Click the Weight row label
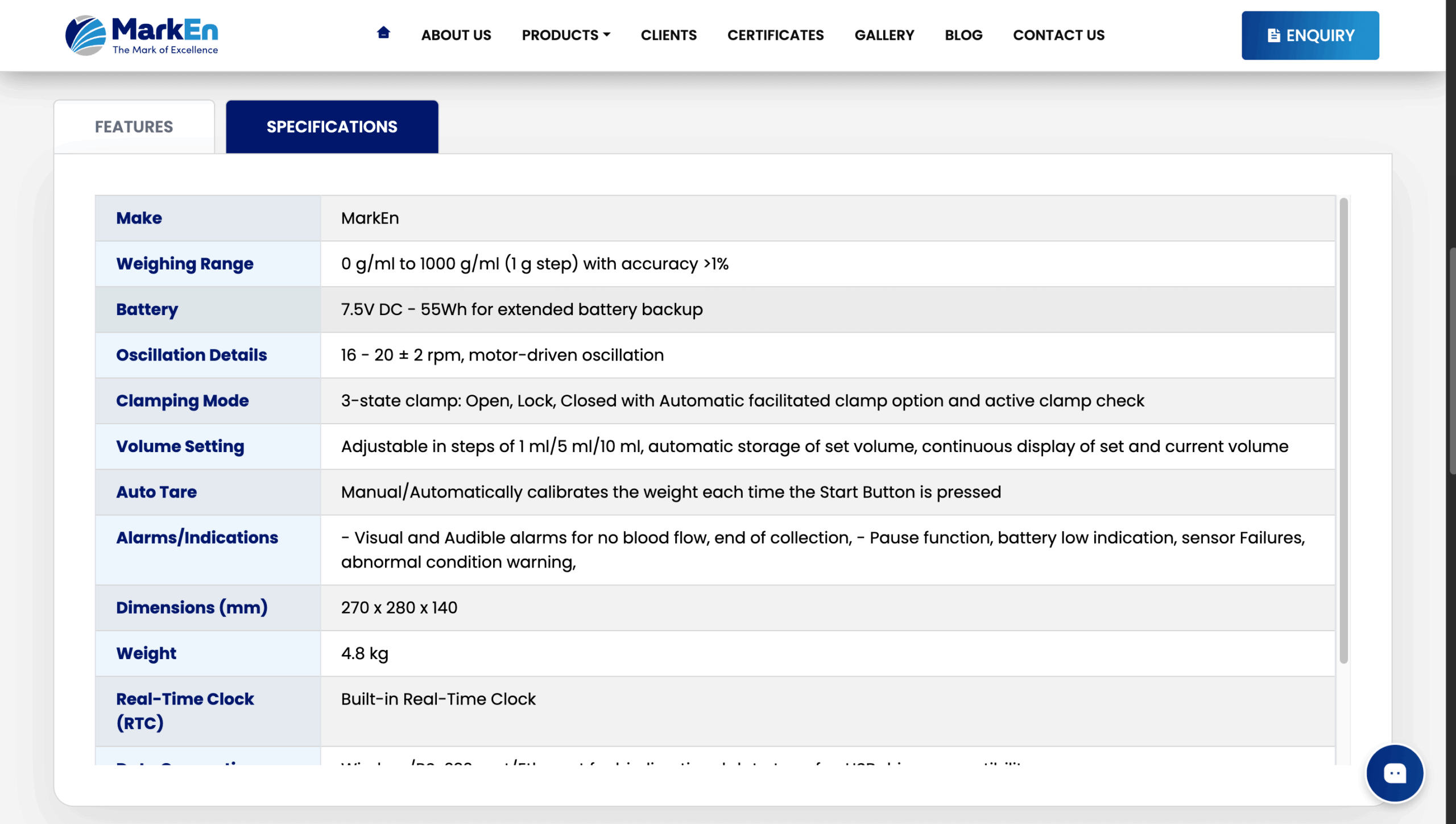This screenshot has height=824, width=1456. (146, 653)
